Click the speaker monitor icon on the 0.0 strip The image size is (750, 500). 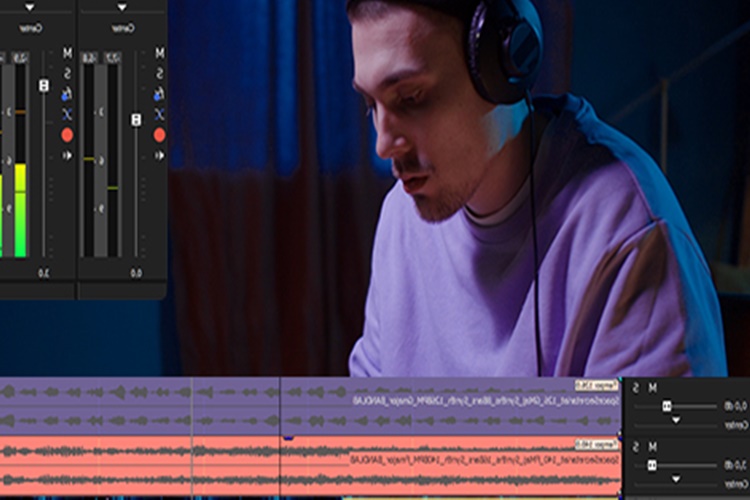[159, 156]
